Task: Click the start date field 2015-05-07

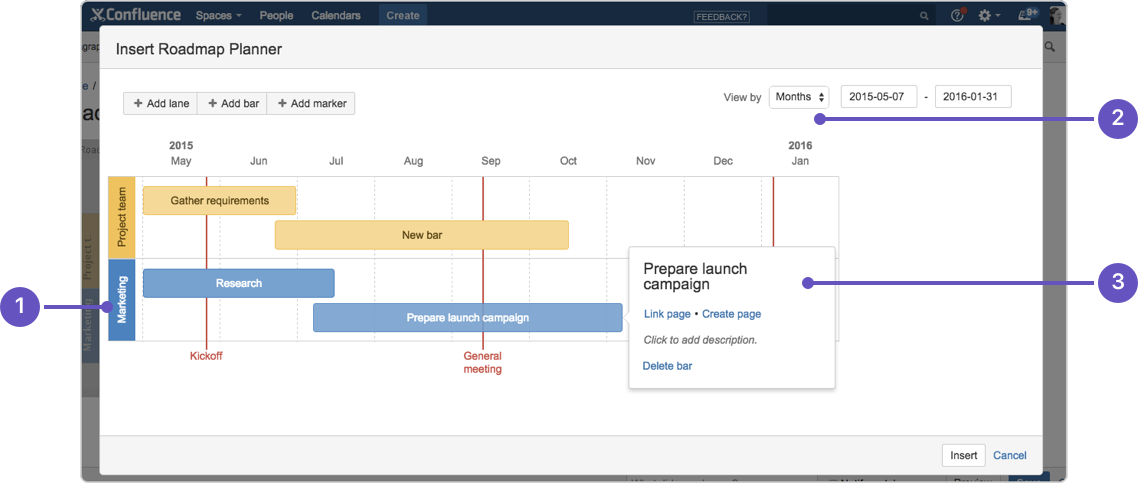Action: pos(879,97)
